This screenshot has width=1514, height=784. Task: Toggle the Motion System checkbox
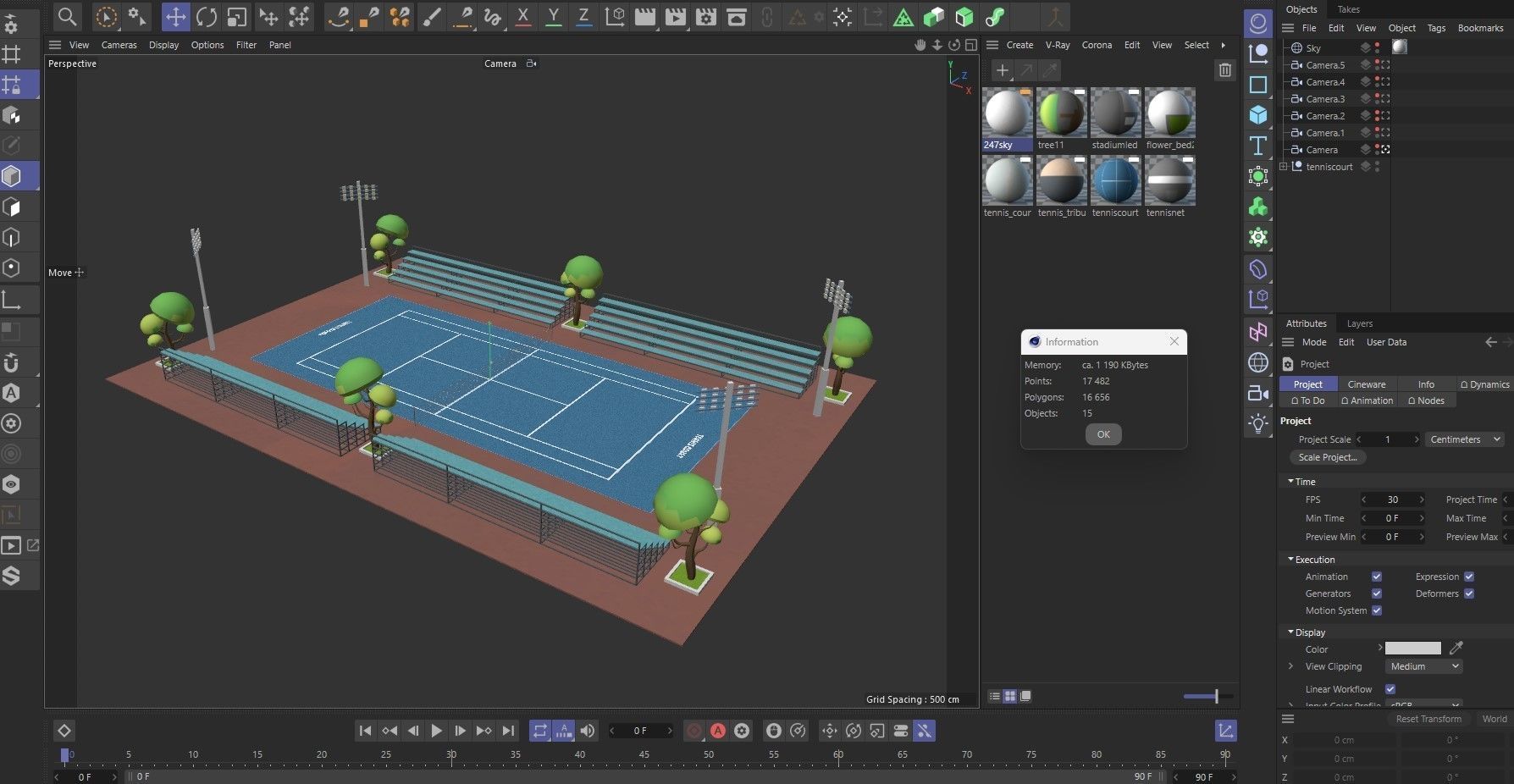pos(1377,610)
